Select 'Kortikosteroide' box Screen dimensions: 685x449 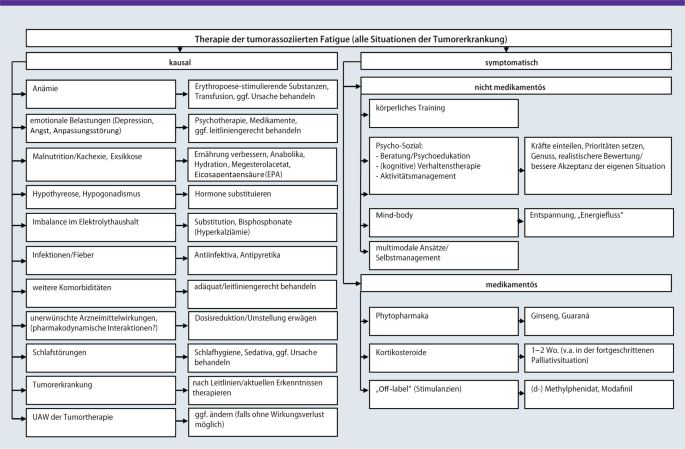coord(444,358)
